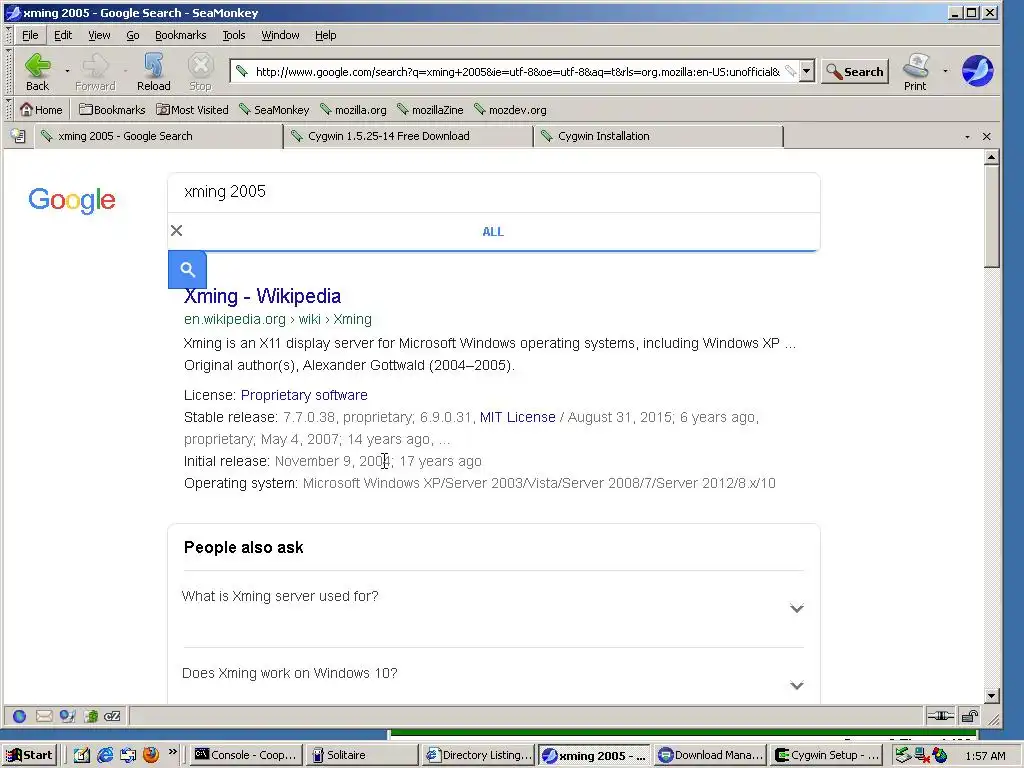Screen dimensions: 1024x768
Task: Expand hidden quick launch icons chevron
Action: (x=172, y=752)
